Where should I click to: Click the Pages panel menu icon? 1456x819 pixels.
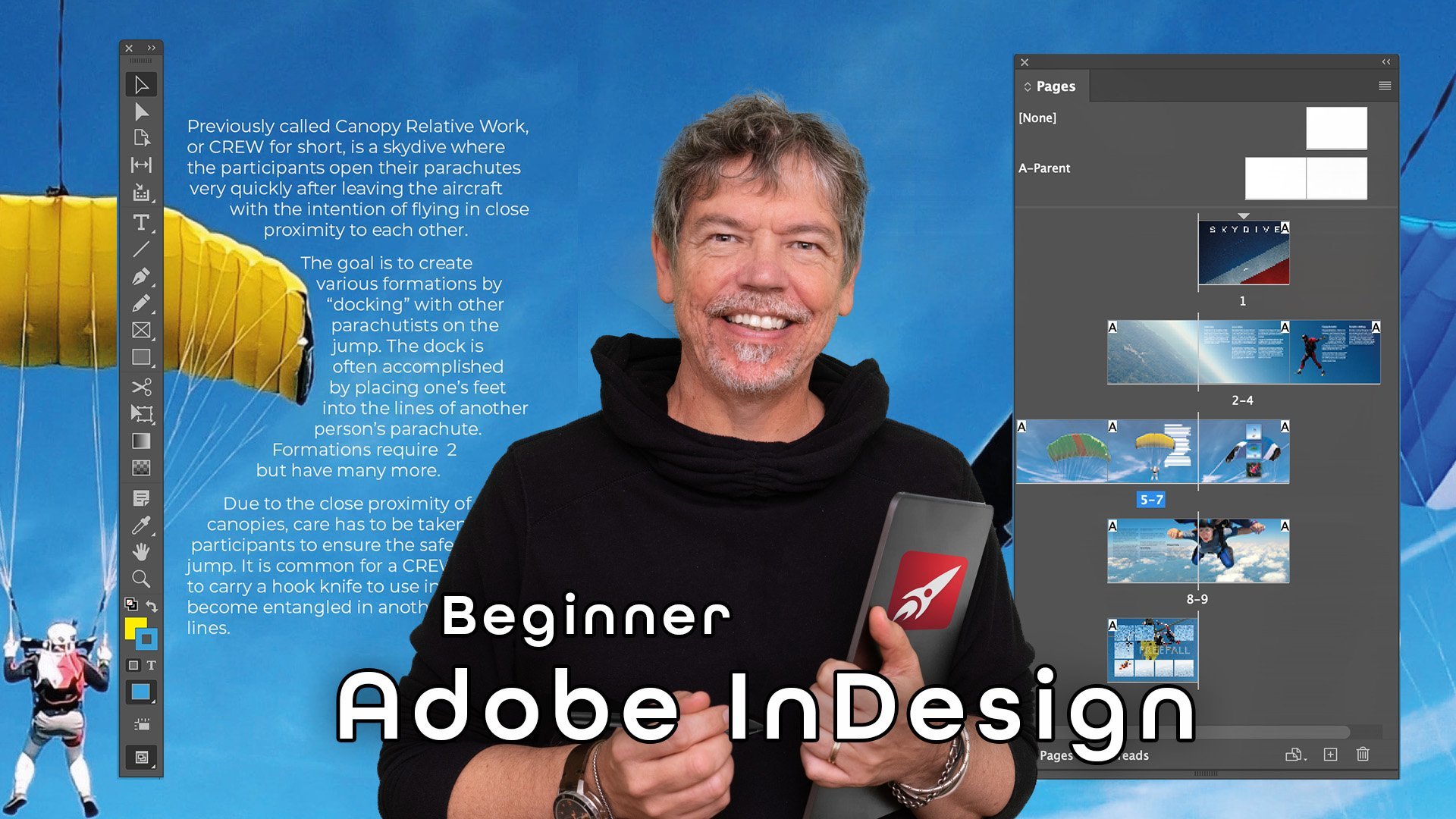click(x=1385, y=86)
